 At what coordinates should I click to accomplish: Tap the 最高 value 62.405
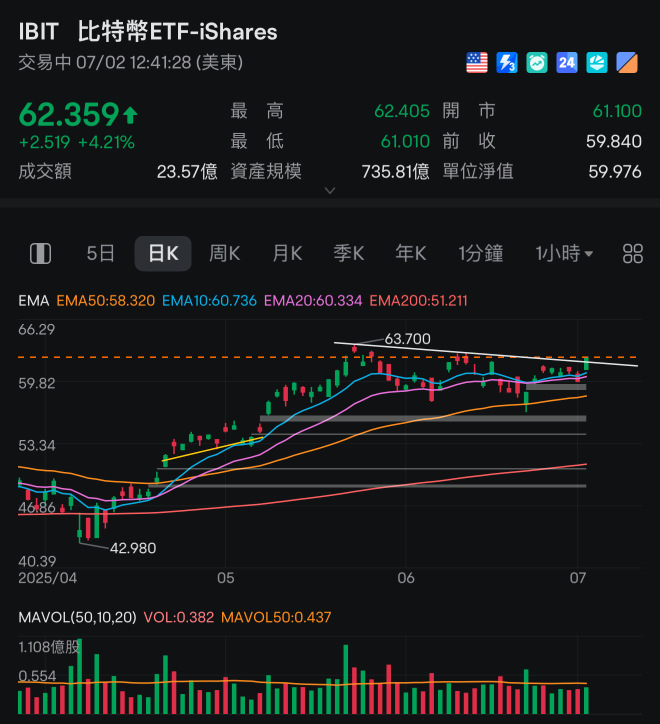[x=402, y=111]
